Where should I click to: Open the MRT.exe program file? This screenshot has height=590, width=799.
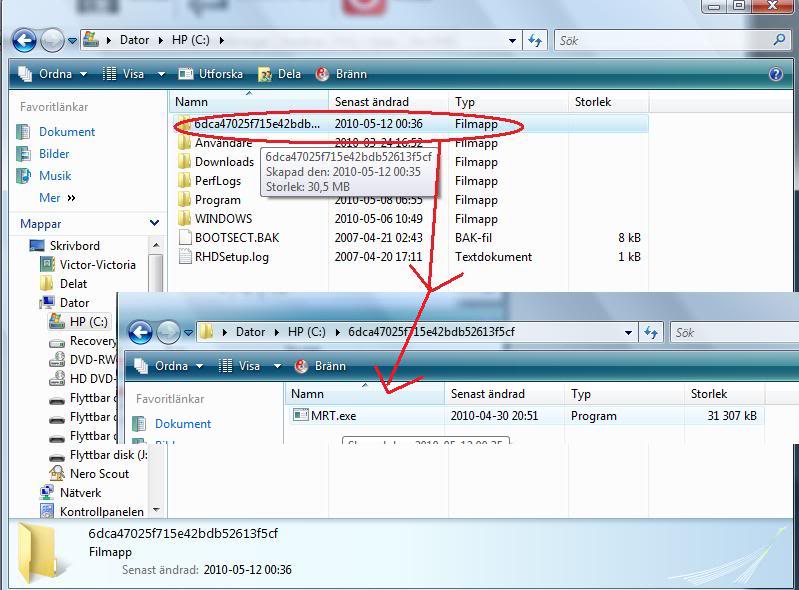click(332, 416)
